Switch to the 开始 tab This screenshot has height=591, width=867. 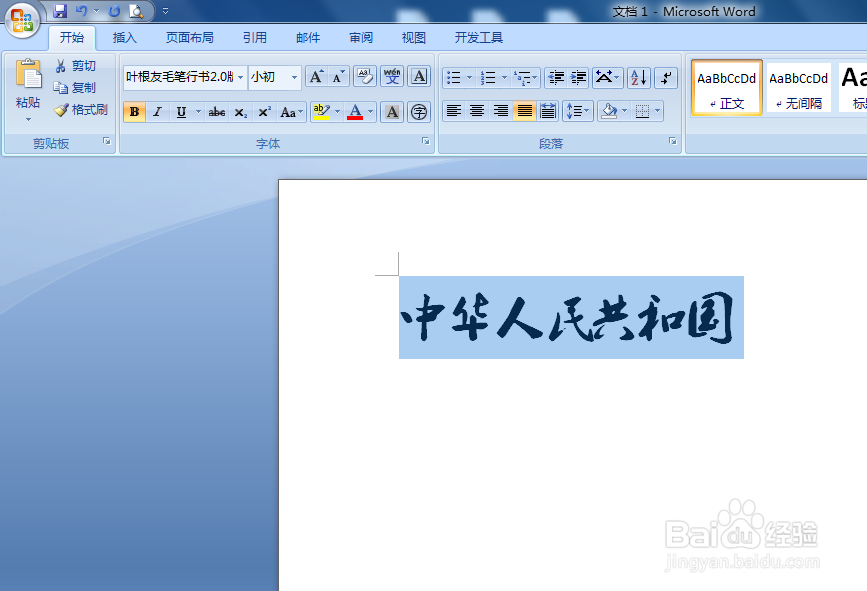(72, 38)
